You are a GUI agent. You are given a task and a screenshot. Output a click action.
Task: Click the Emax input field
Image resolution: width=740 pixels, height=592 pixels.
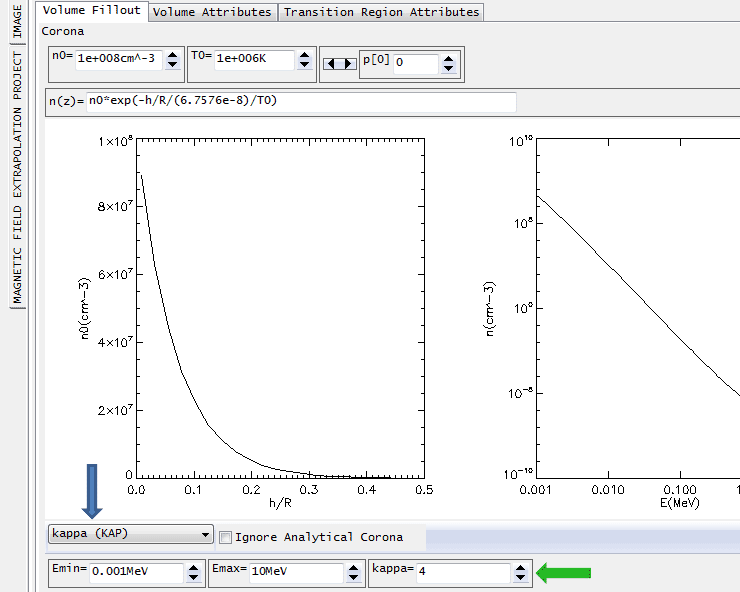point(296,572)
